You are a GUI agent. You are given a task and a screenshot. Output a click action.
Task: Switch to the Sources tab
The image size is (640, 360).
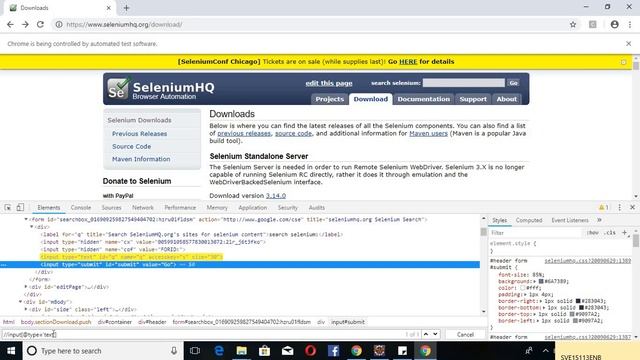[111, 207]
